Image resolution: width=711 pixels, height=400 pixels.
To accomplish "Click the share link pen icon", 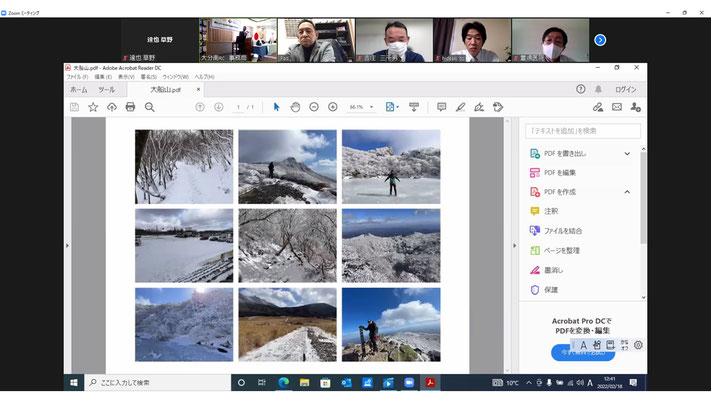I will 598,107.
